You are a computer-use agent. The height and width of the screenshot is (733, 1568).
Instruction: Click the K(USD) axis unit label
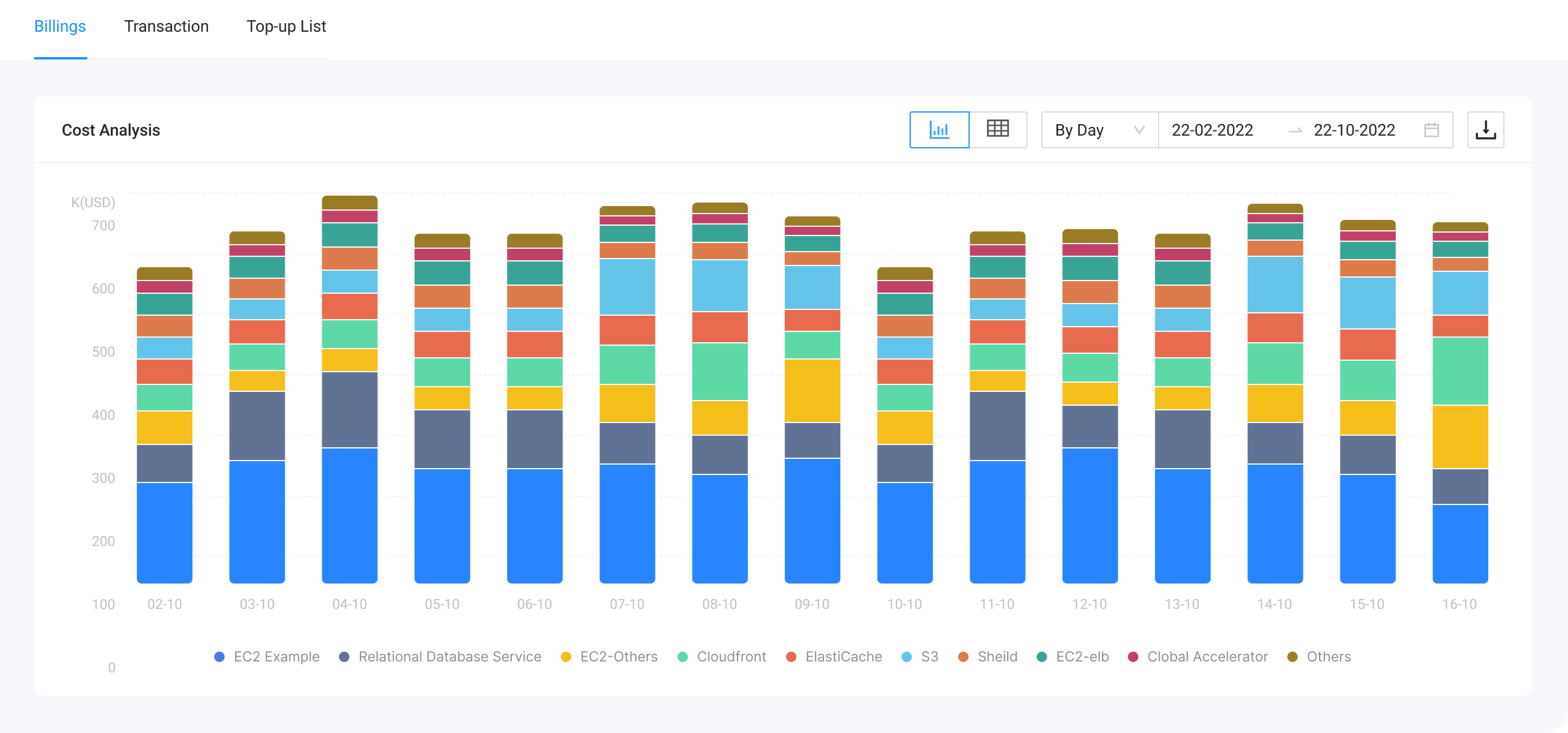[93, 202]
